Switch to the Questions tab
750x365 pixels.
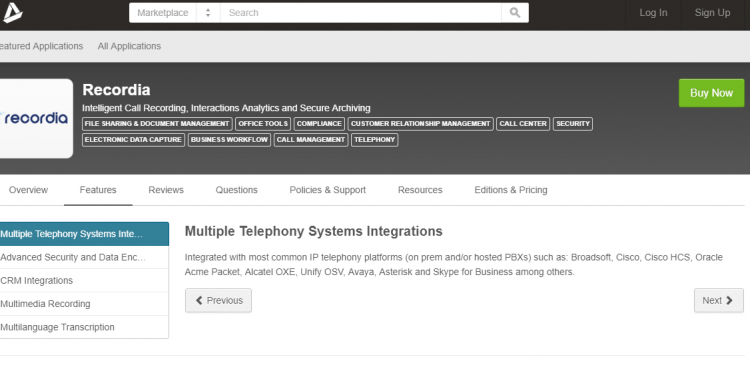point(236,190)
